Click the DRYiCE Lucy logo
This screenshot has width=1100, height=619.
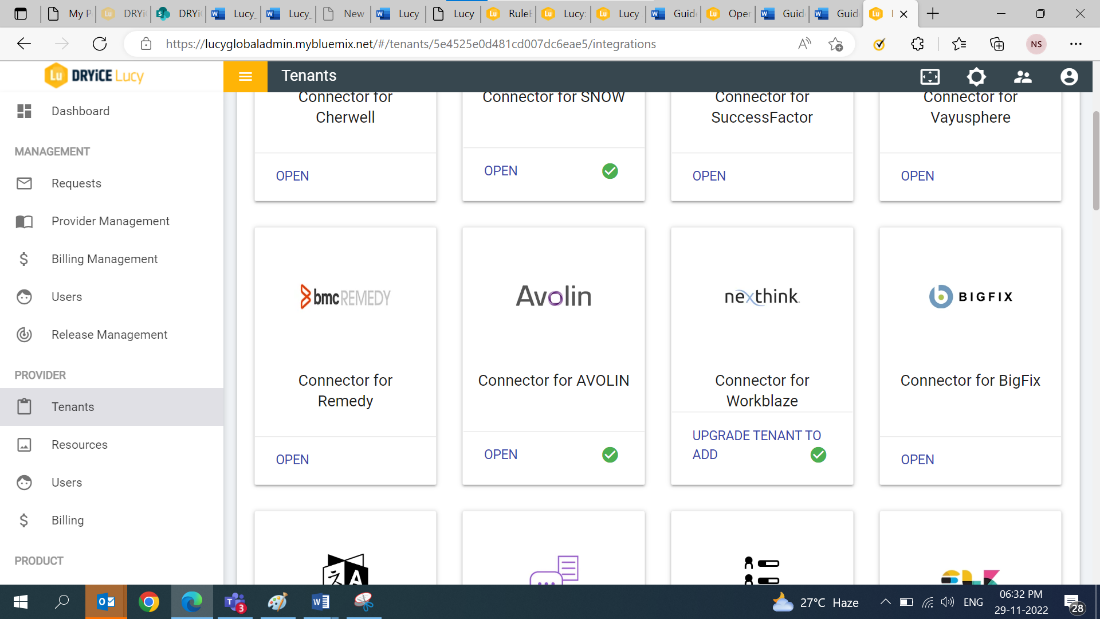pyautogui.click(x=94, y=76)
